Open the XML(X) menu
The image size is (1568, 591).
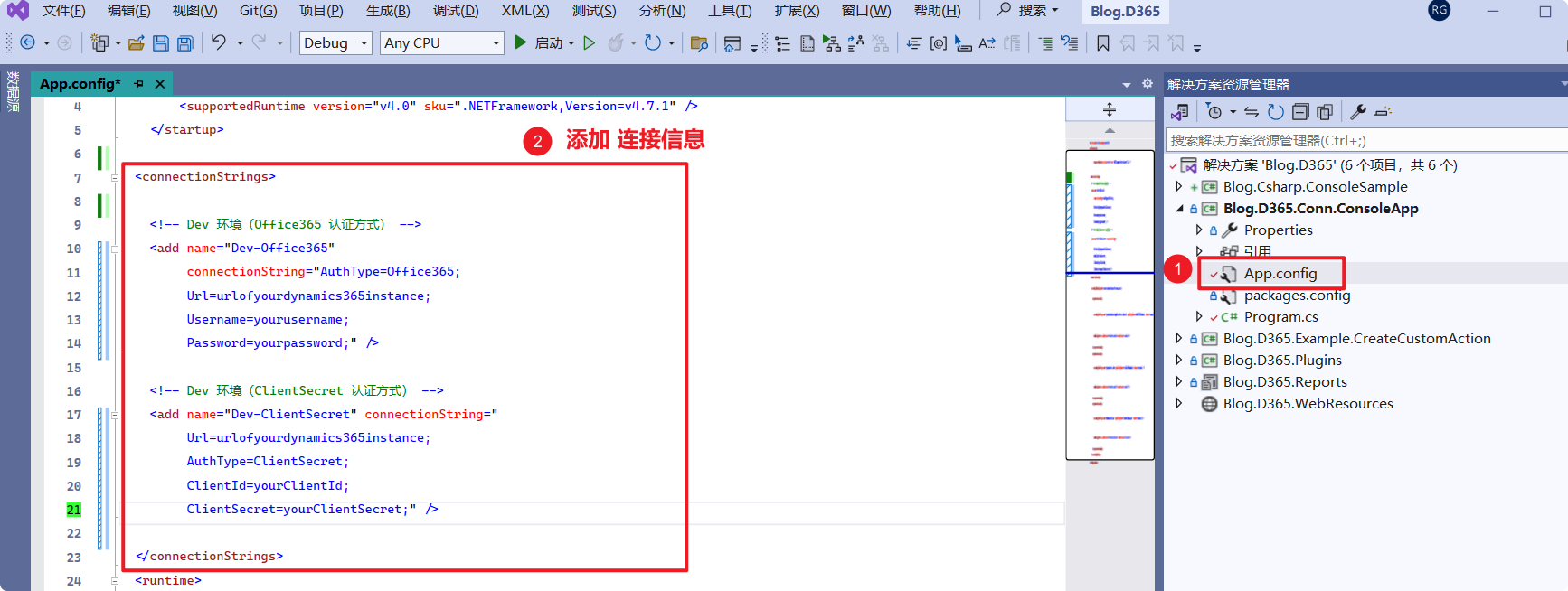coord(525,11)
